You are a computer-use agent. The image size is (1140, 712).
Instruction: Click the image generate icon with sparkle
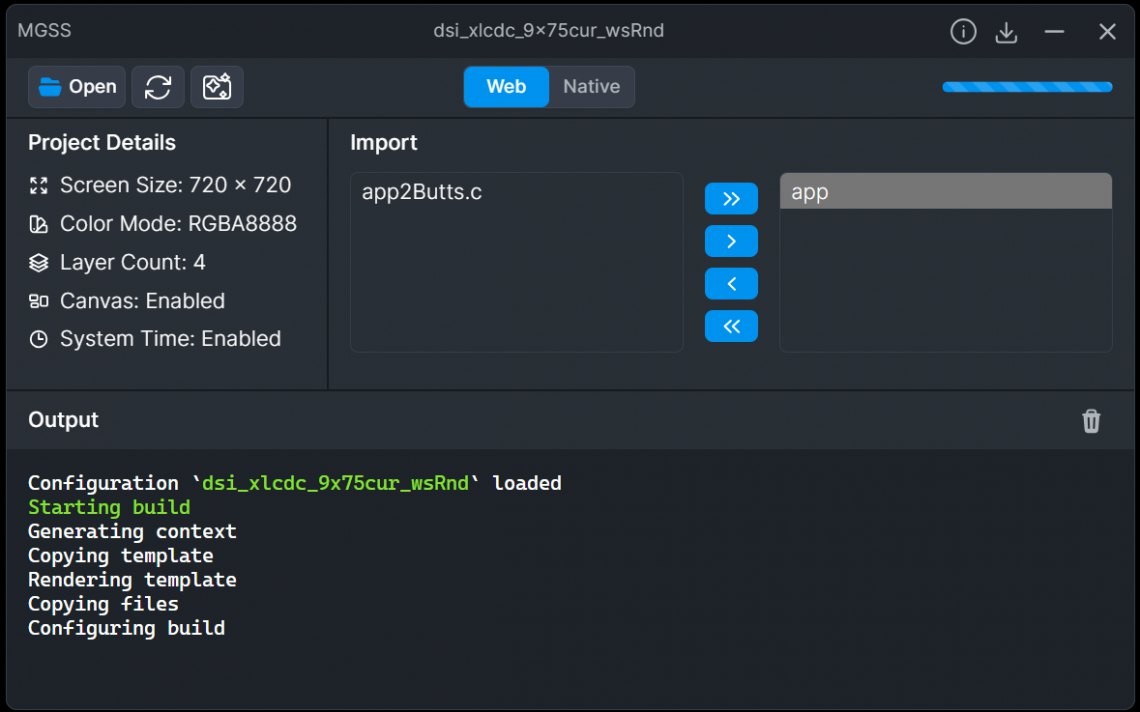coord(217,87)
